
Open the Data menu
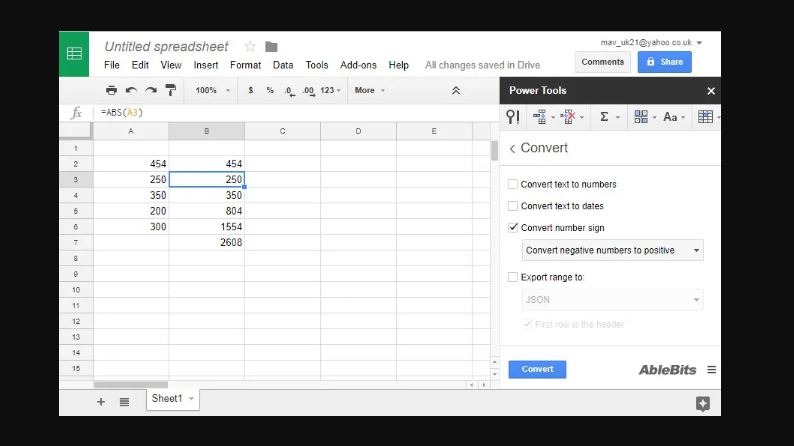click(283, 65)
